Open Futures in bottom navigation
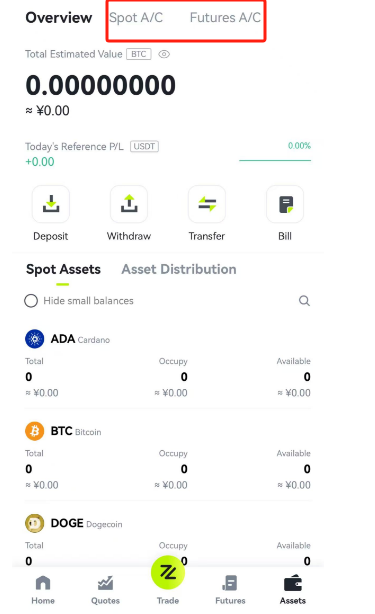Viewport: 375px width, 614px height. pyautogui.click(x=230, y=590)
